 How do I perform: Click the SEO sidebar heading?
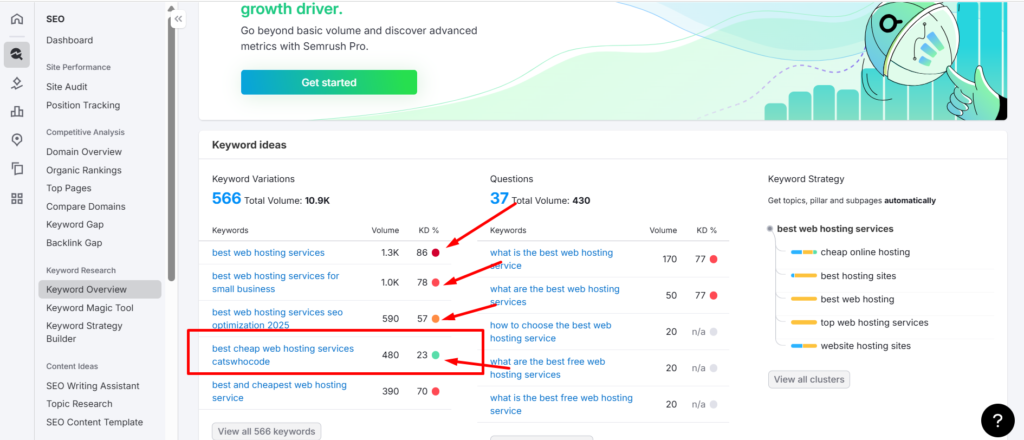coord(55,19)
